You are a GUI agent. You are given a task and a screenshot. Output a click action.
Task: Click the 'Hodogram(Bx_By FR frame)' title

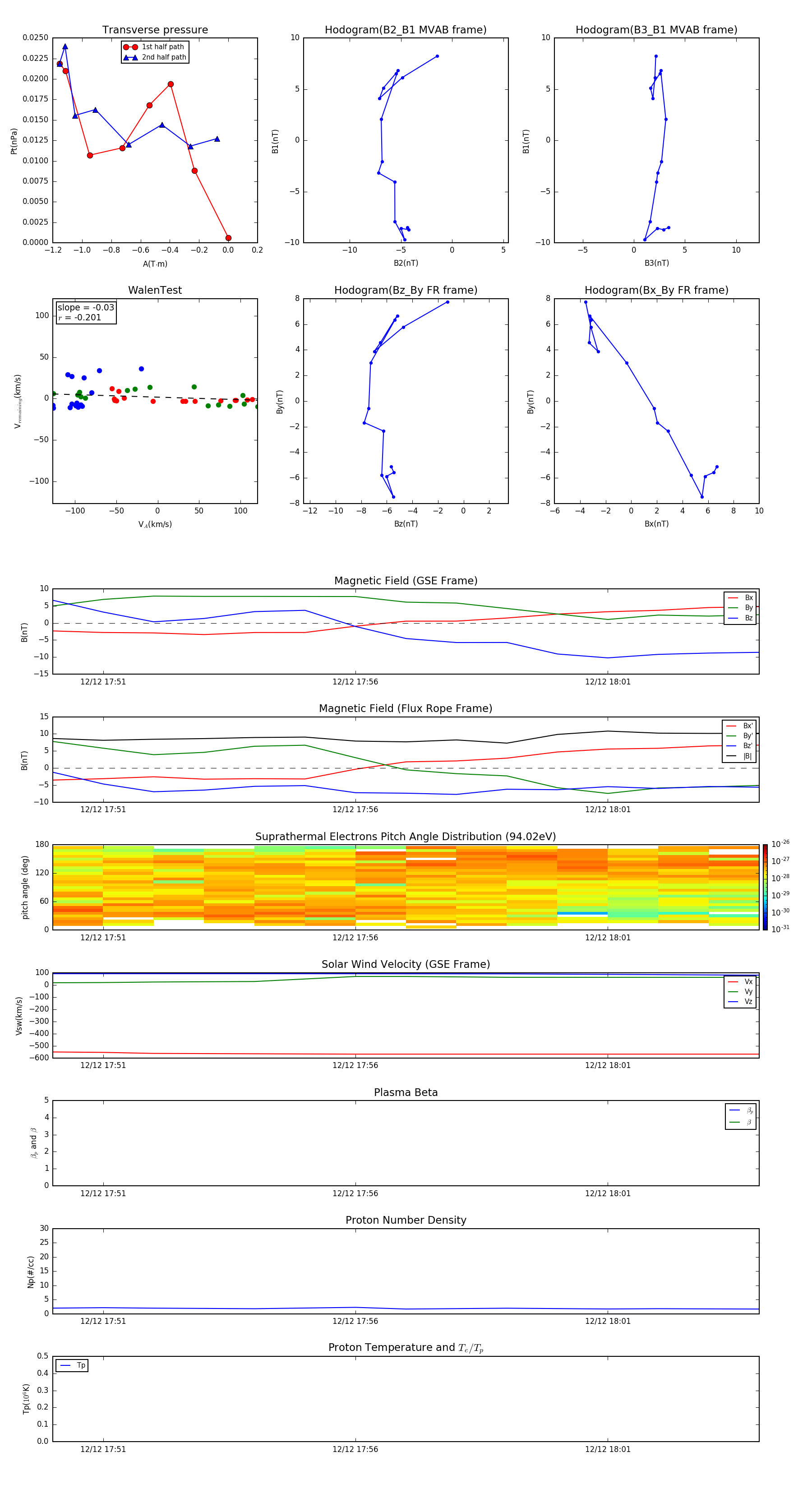(656, 290)
